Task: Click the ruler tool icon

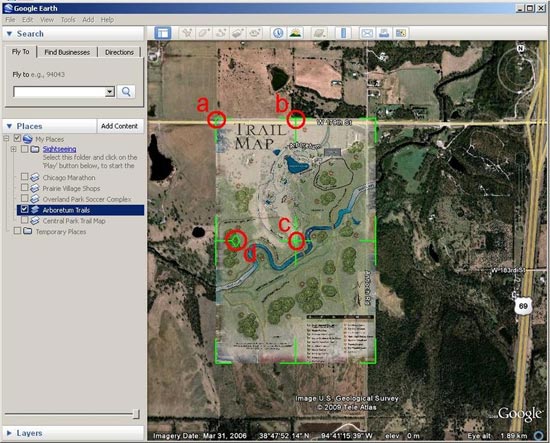Action: (343, 33)
